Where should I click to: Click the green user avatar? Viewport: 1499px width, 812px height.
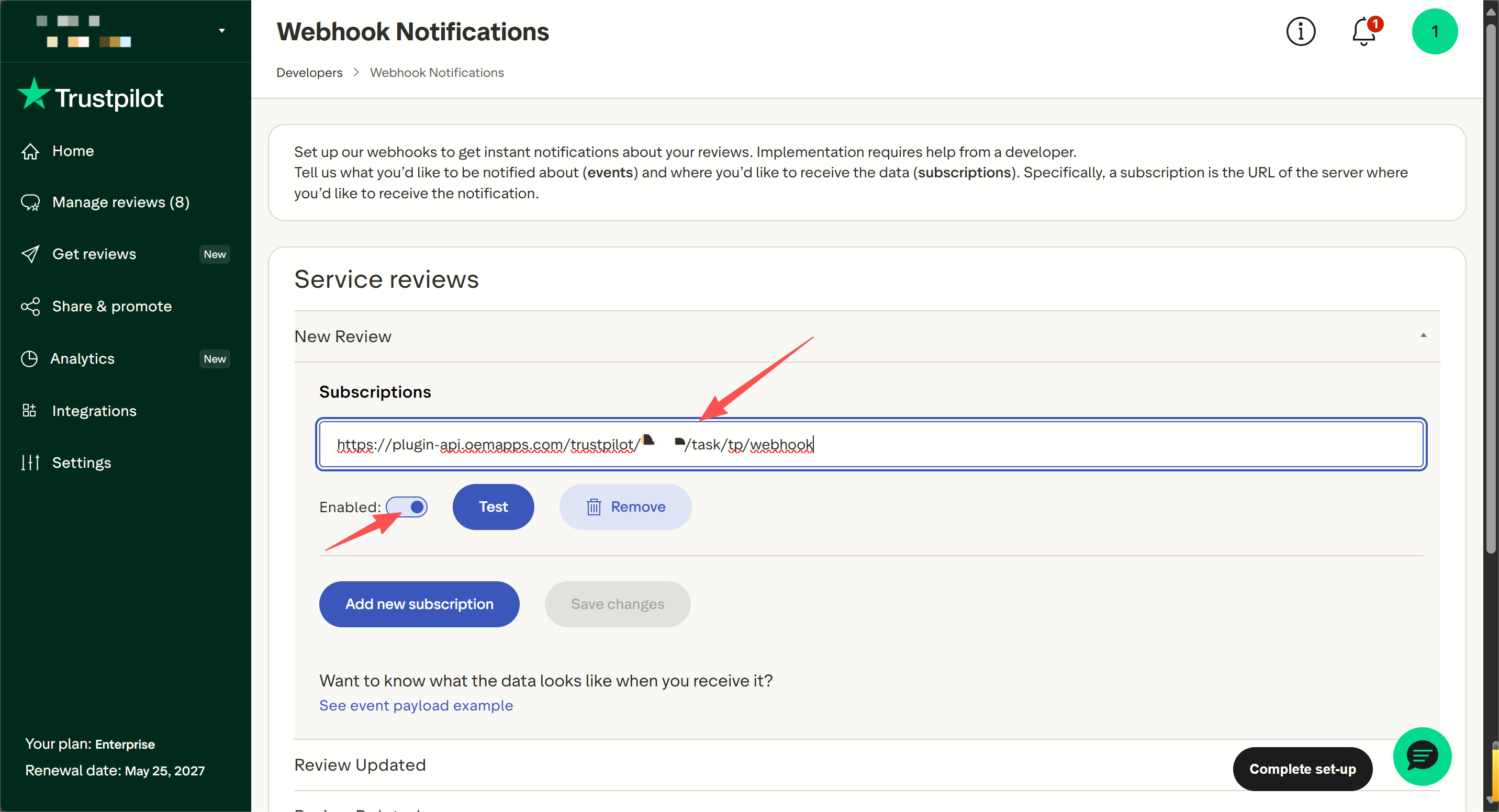click(x=1434, y=31)
